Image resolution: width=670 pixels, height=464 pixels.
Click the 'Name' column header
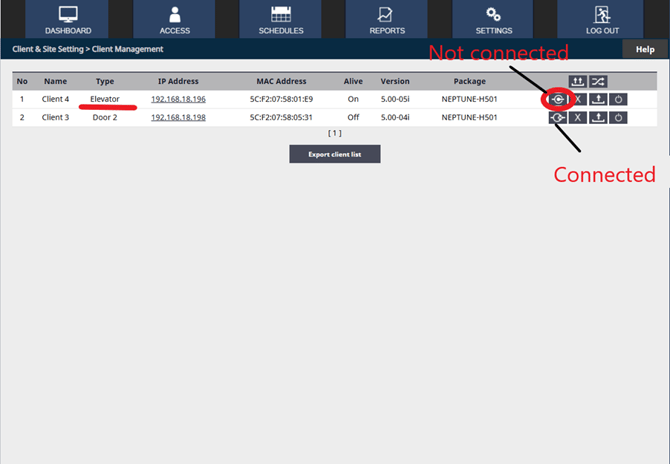55,81
